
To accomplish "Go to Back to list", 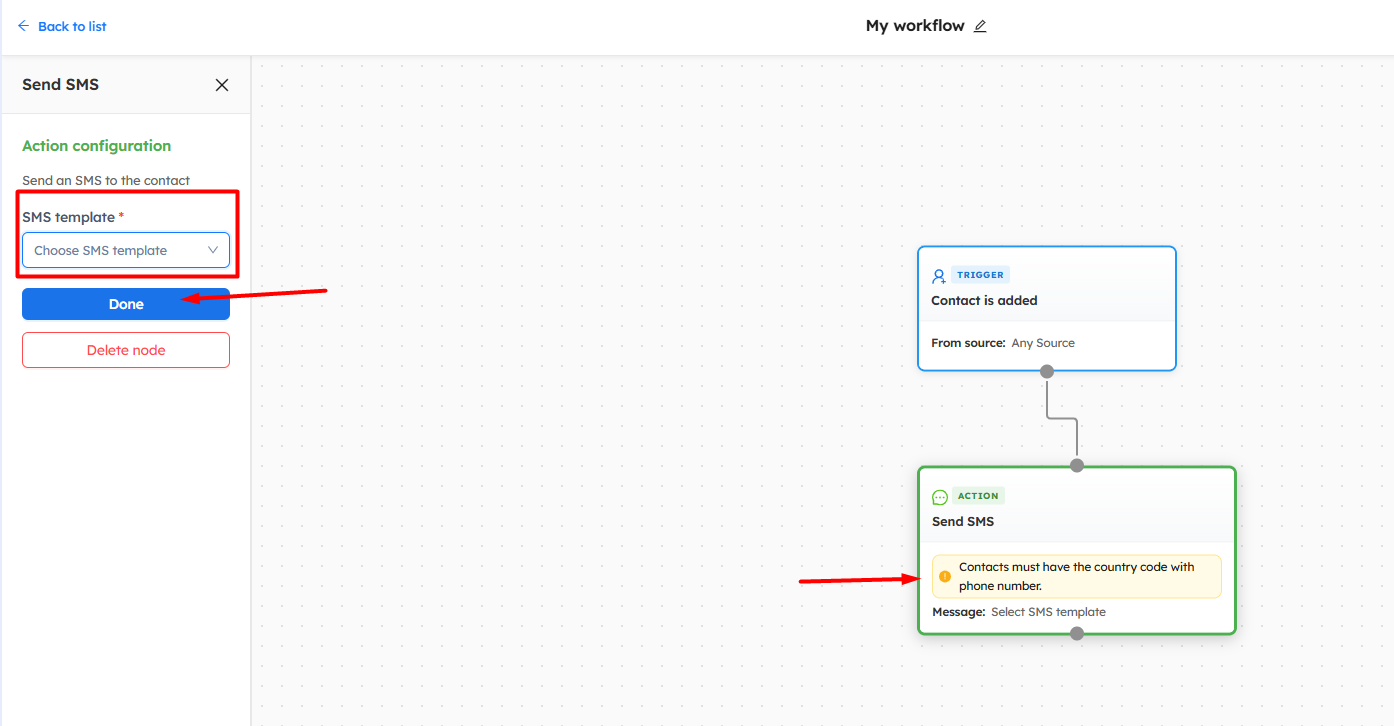I will pos(72,26).
